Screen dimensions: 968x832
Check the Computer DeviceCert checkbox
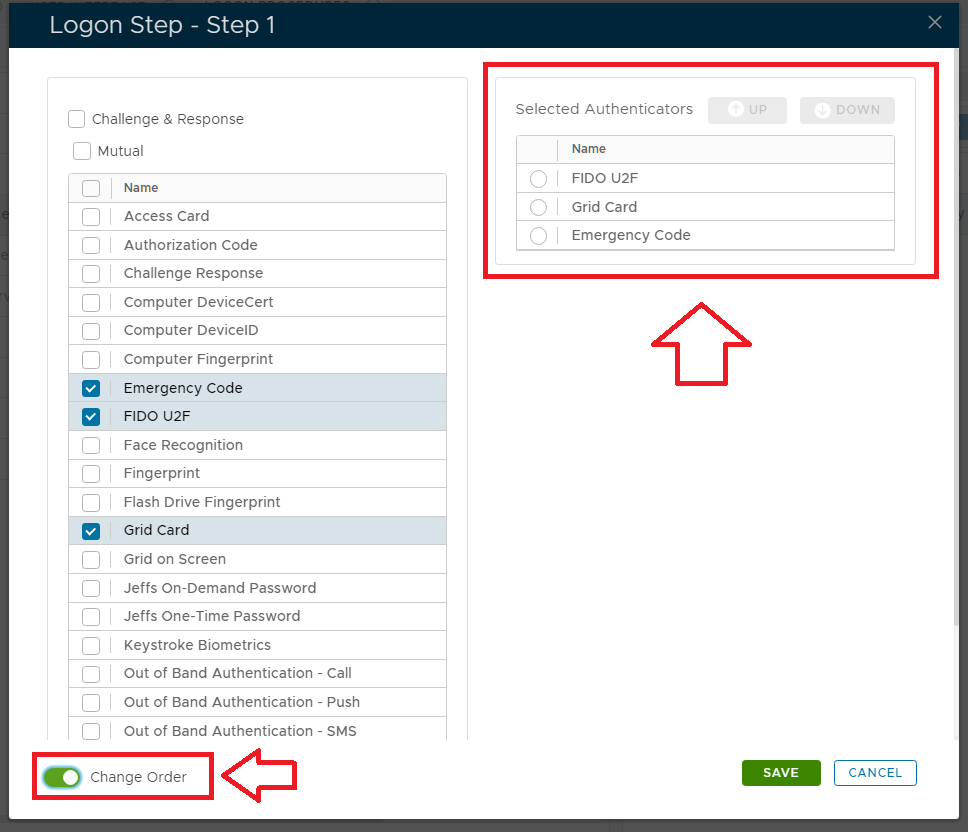click(x=91, y=302)
